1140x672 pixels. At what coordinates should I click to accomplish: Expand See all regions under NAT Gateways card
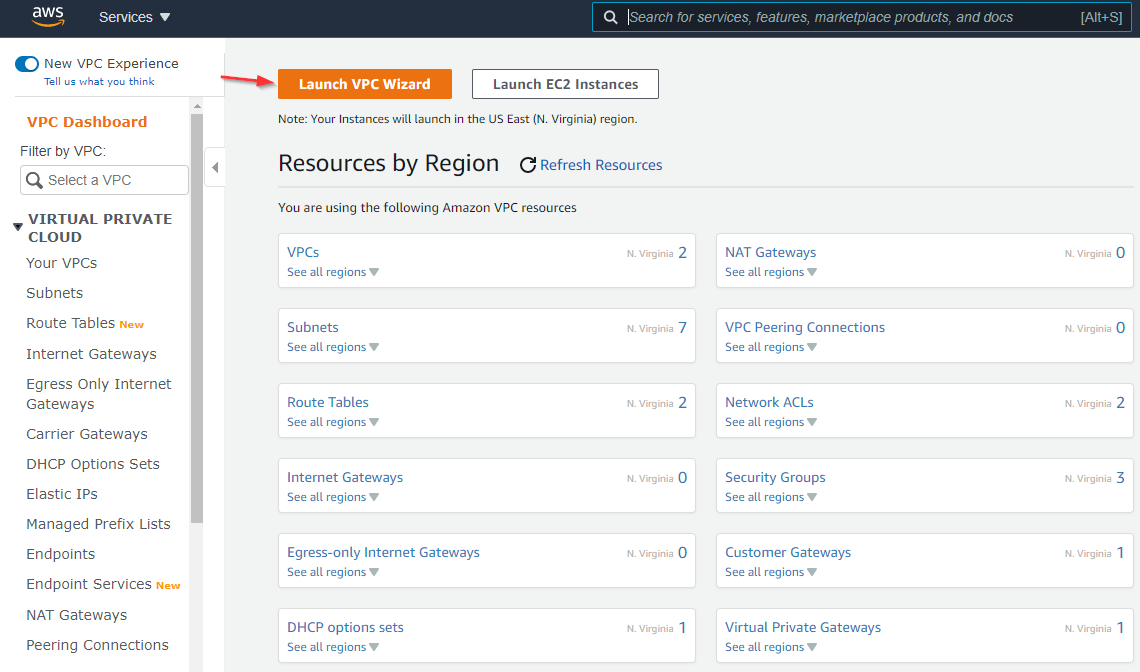pos(771,272)
